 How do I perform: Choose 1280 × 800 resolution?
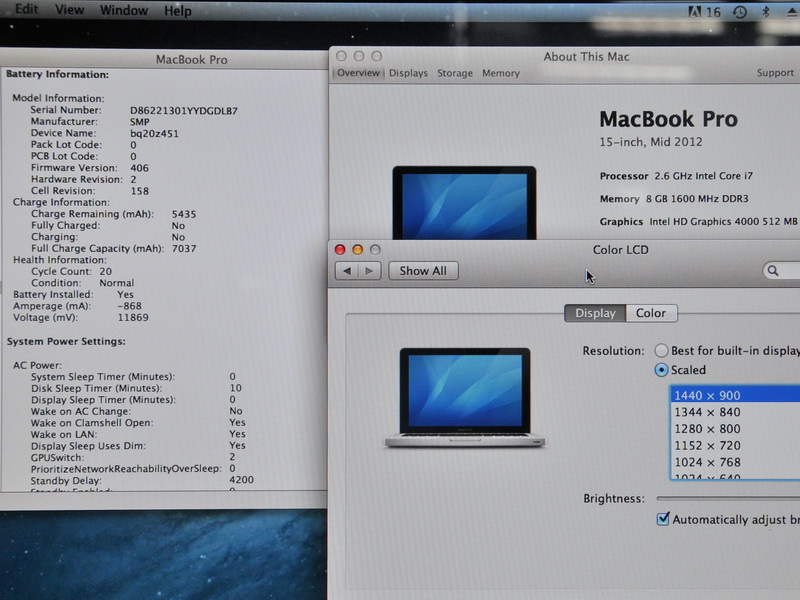pos(735,429)
